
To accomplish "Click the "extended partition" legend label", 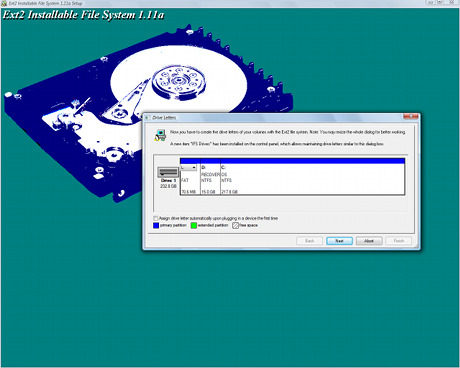I will [213, 225].
